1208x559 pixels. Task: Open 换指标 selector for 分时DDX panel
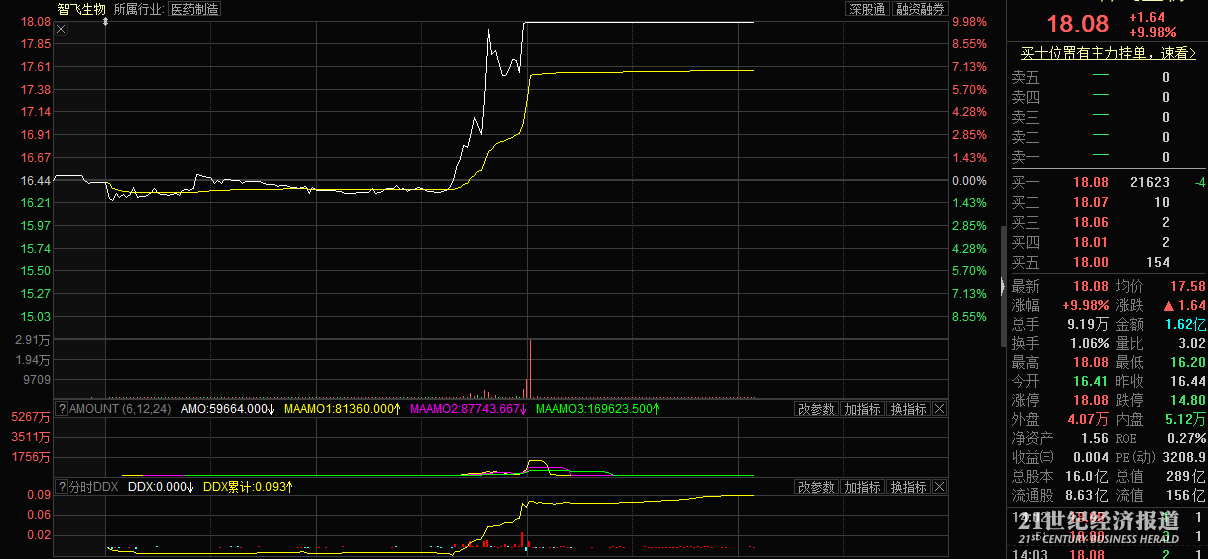point(908,487)
